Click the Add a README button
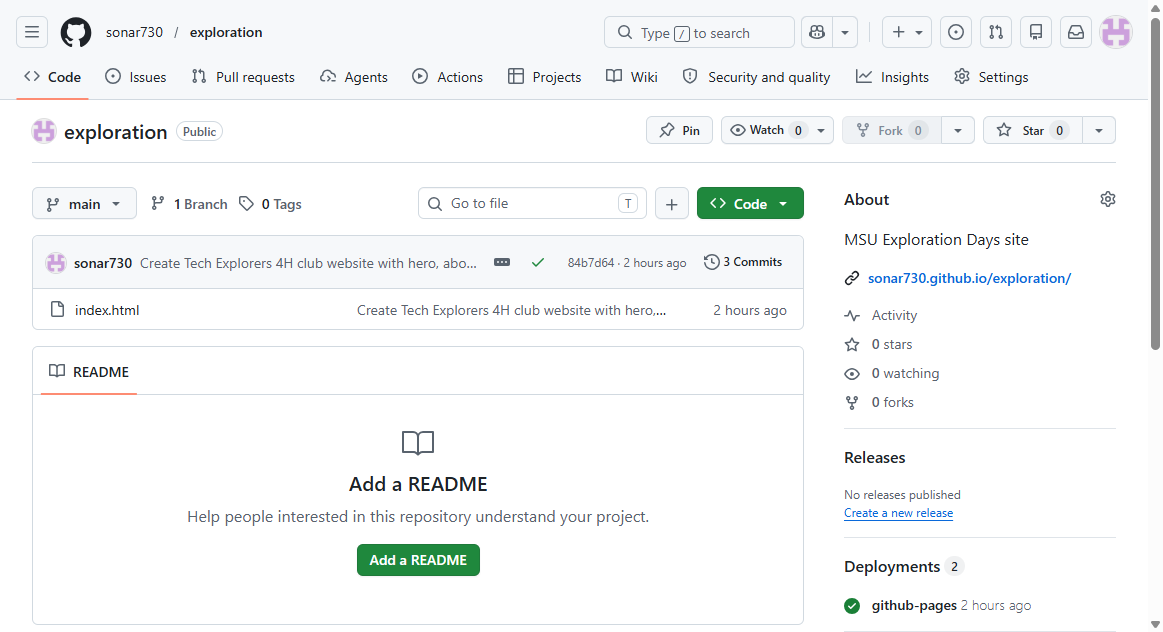This screenshot has width=1163, height=632. 418,560
